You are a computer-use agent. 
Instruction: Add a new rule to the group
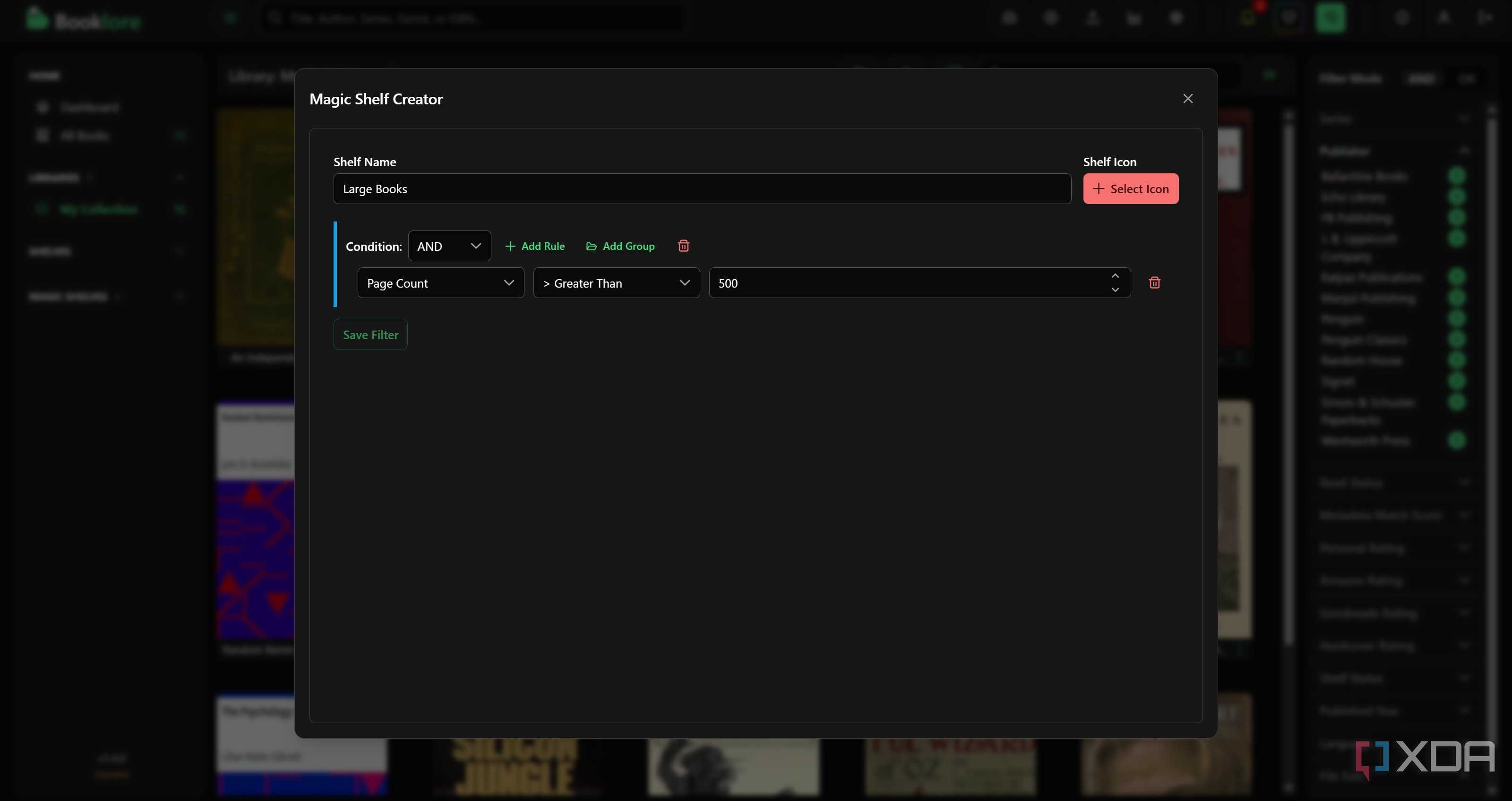click(x=535, y=246)
